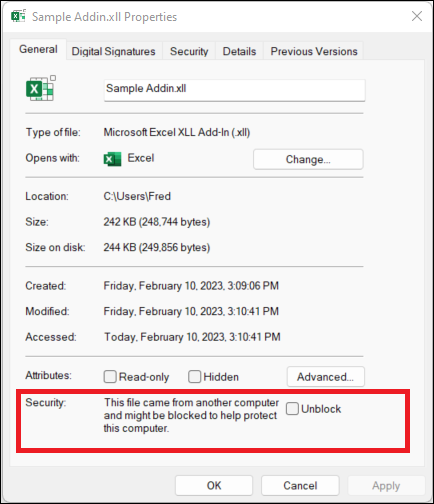The height and width of the screenshot is (504, 434).
Task: Click the Size: label
Action: point(37,222)
